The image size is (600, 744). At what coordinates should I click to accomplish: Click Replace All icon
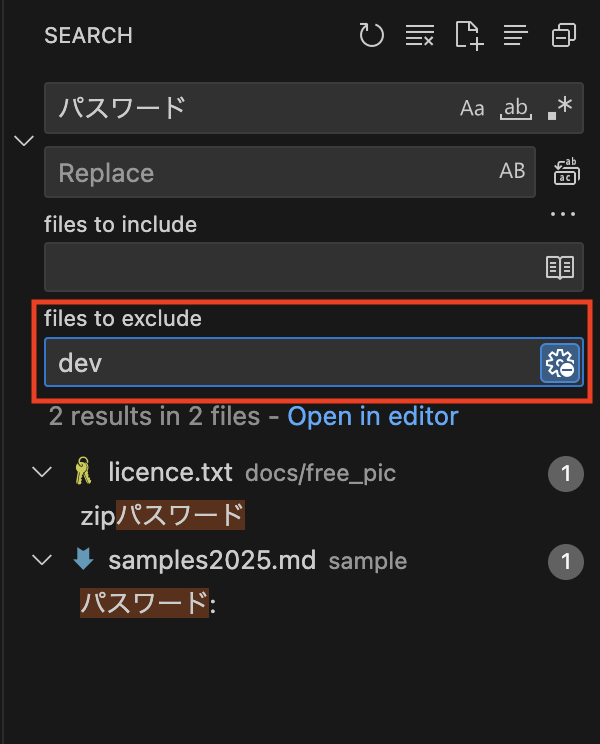tap(566, 172)
